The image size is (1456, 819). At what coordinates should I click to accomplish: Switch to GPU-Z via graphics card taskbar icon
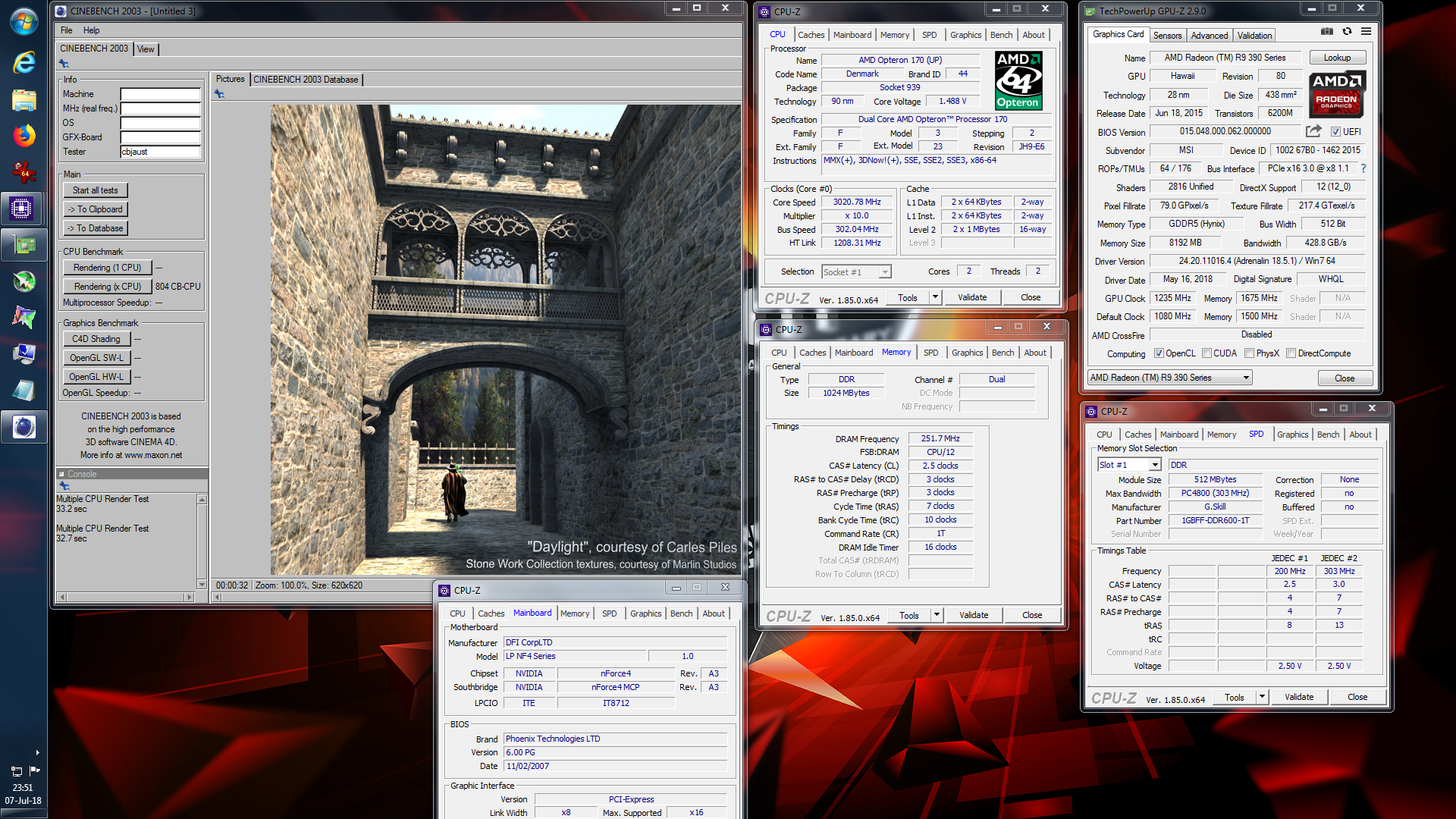(24, 244)
